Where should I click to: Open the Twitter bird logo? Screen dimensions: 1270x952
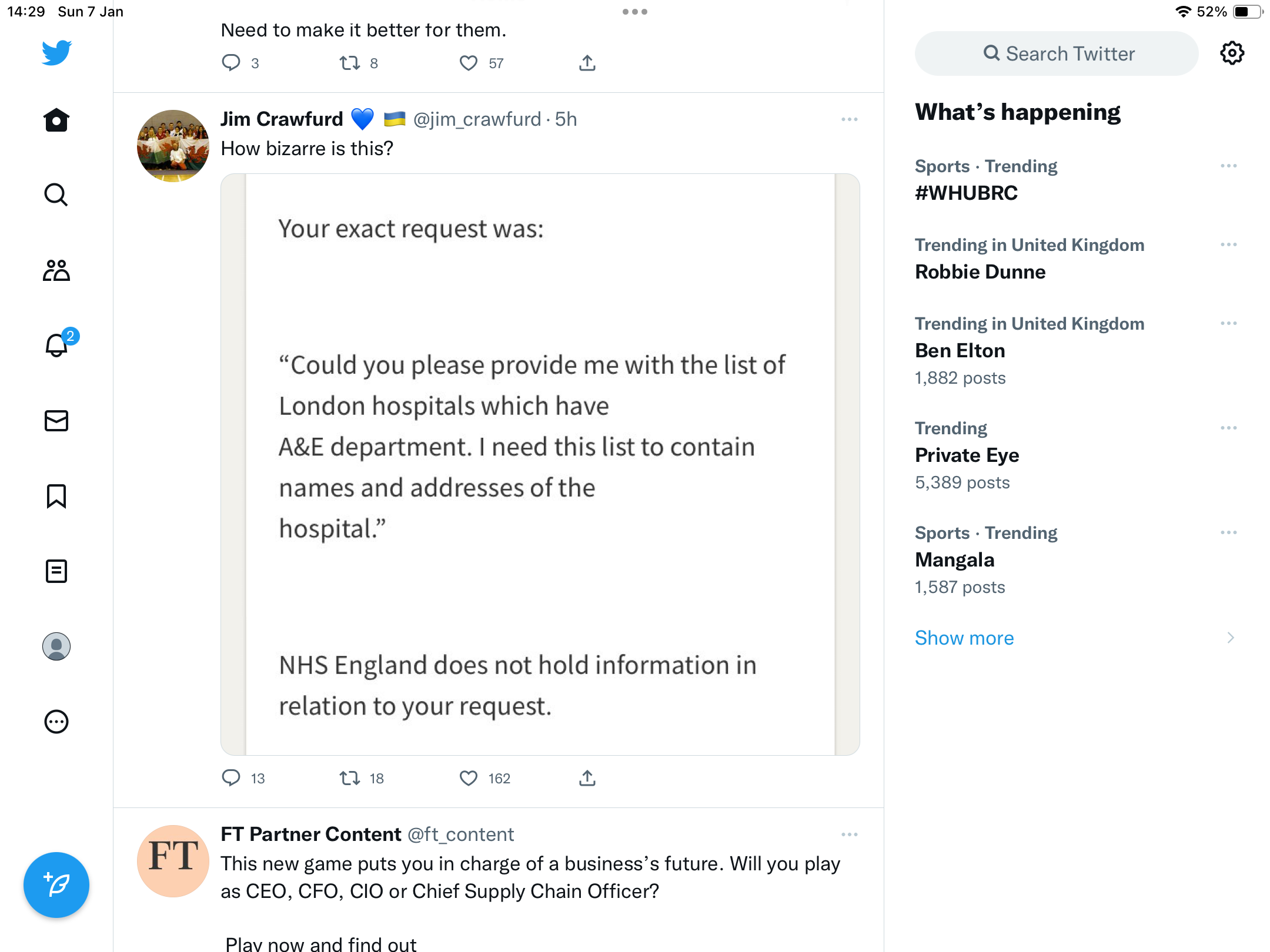pos(56,53)
